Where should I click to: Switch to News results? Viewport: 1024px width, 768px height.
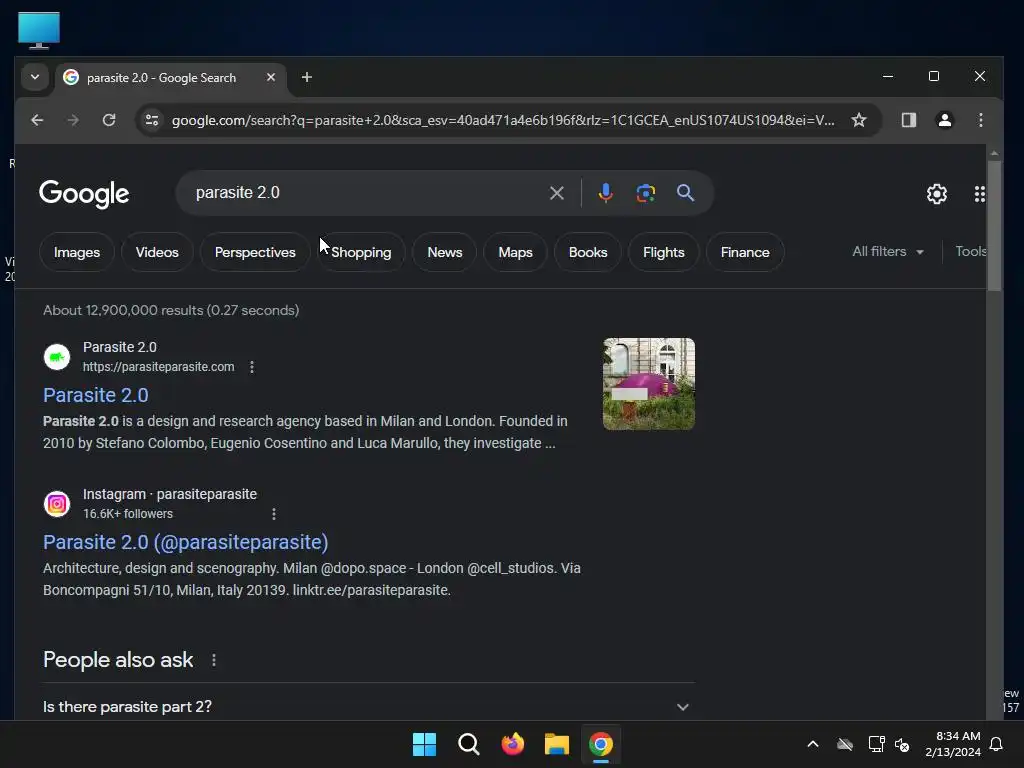445,252
